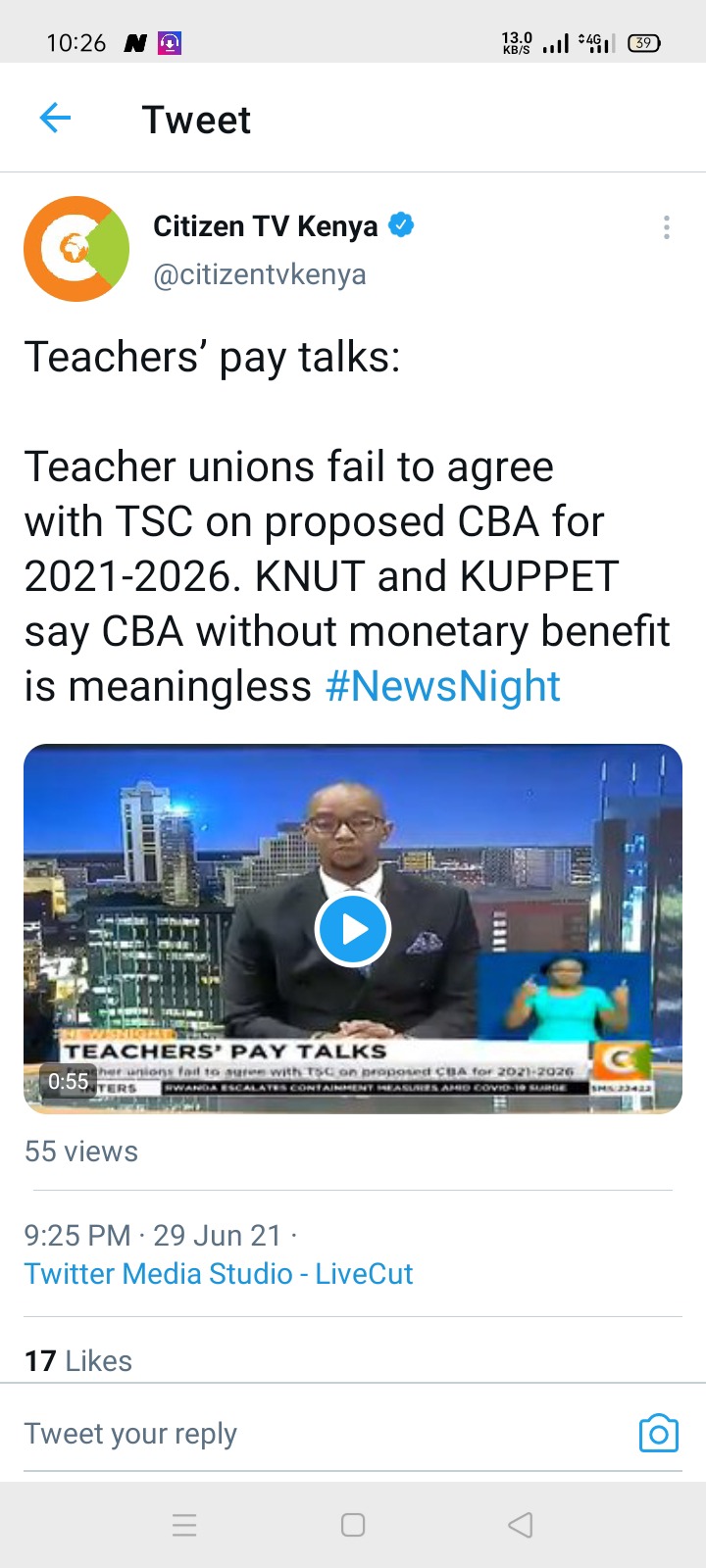Tap the 0:55 video duration badge

pyautogui.click(x=69, y=1081)
